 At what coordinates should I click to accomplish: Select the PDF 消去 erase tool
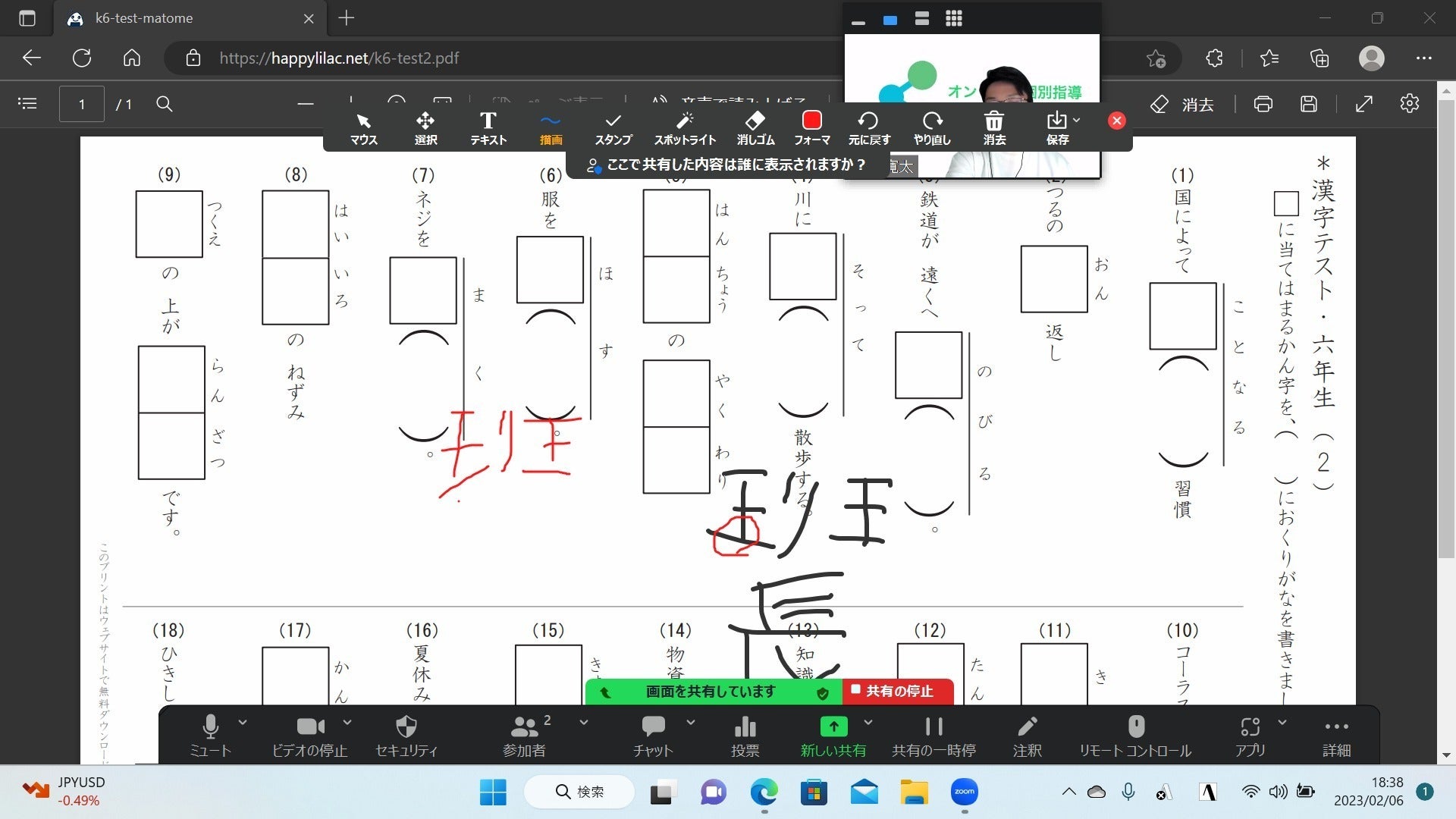1182,105
